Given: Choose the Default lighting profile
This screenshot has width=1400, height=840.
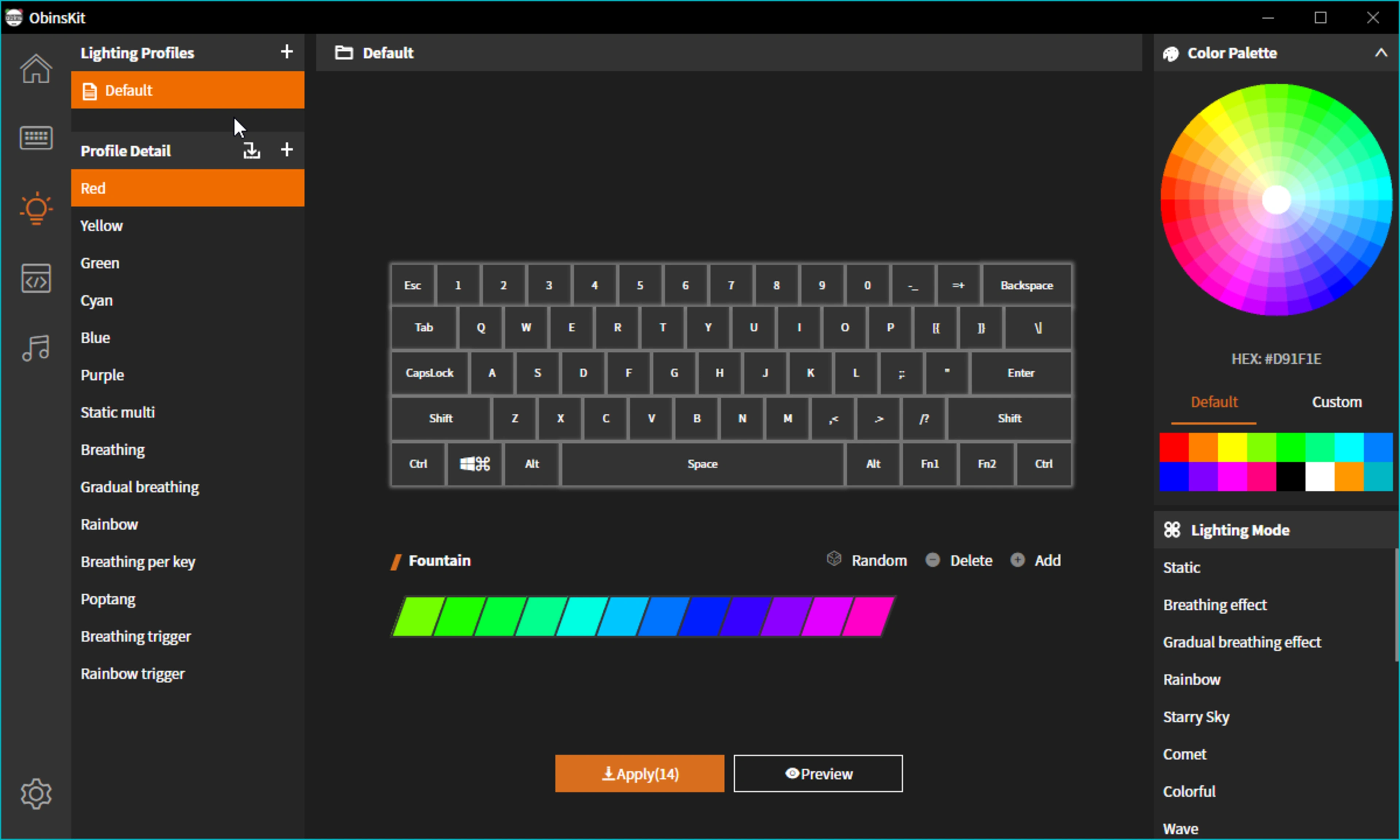Looking at the screenshot, I should tap(187, 90).
